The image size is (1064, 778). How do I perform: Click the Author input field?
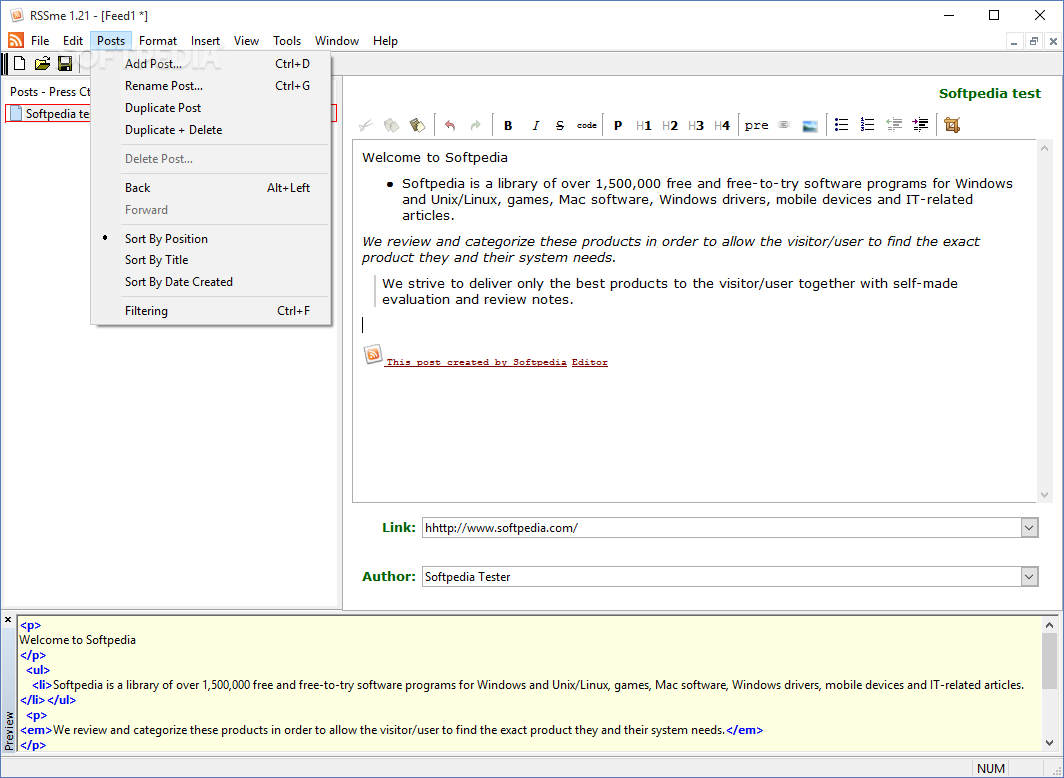click(721, 577)
